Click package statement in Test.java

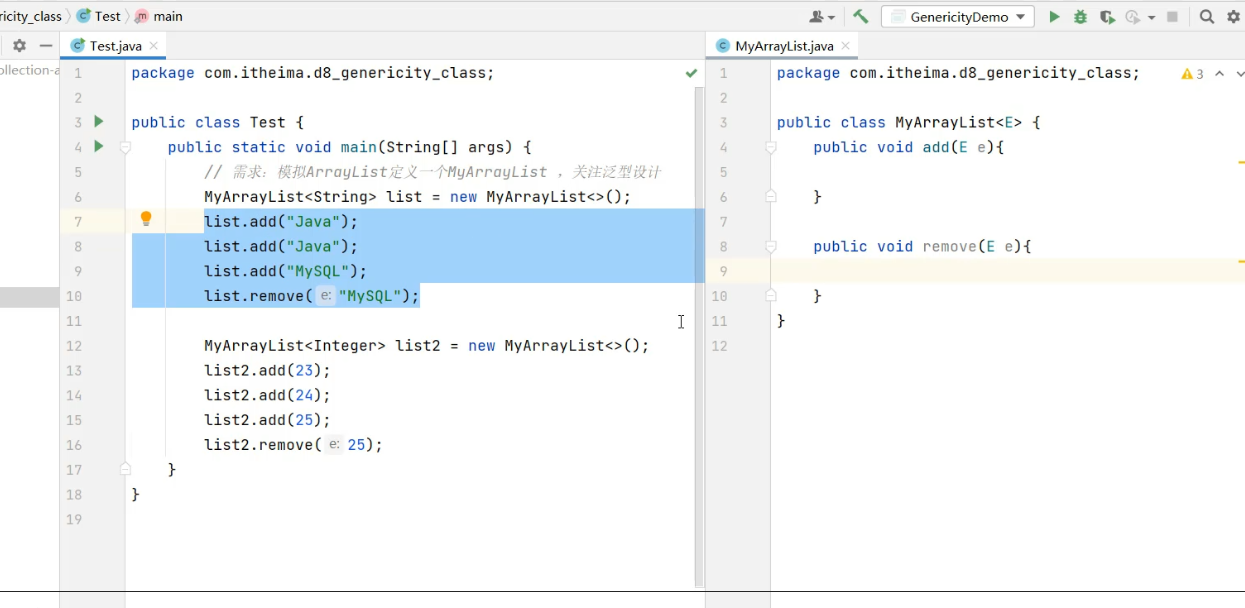point(313,73)
